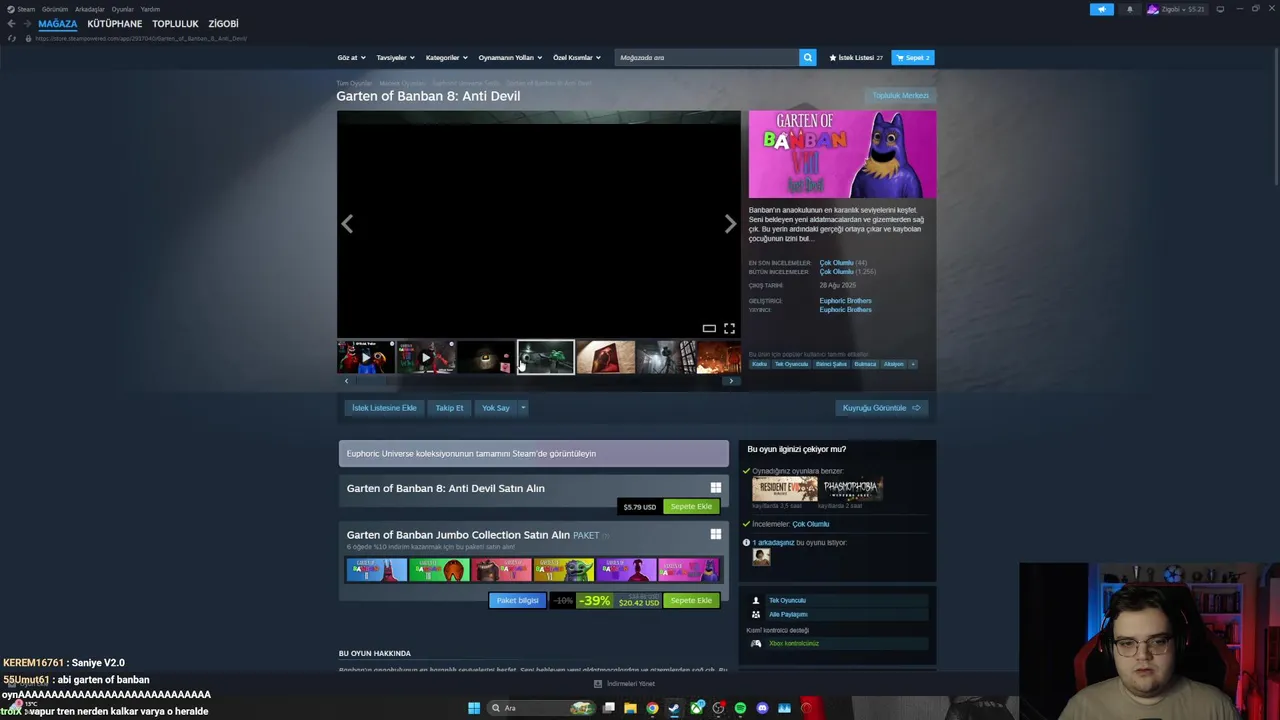The image size is (1280, 720).
Task: Open the Phasmophobia similar game thumbnail
Action: (852, 489)
